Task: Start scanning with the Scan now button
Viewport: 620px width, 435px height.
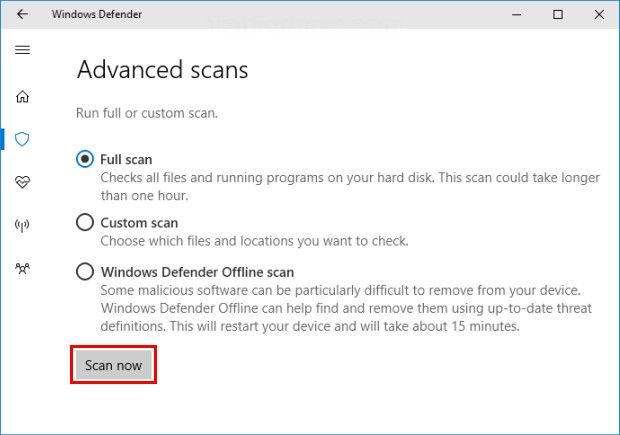Action: pos(113,365)
